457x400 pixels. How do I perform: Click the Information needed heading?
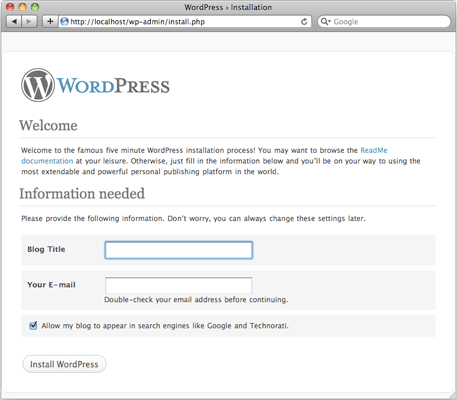pos(82,194)
